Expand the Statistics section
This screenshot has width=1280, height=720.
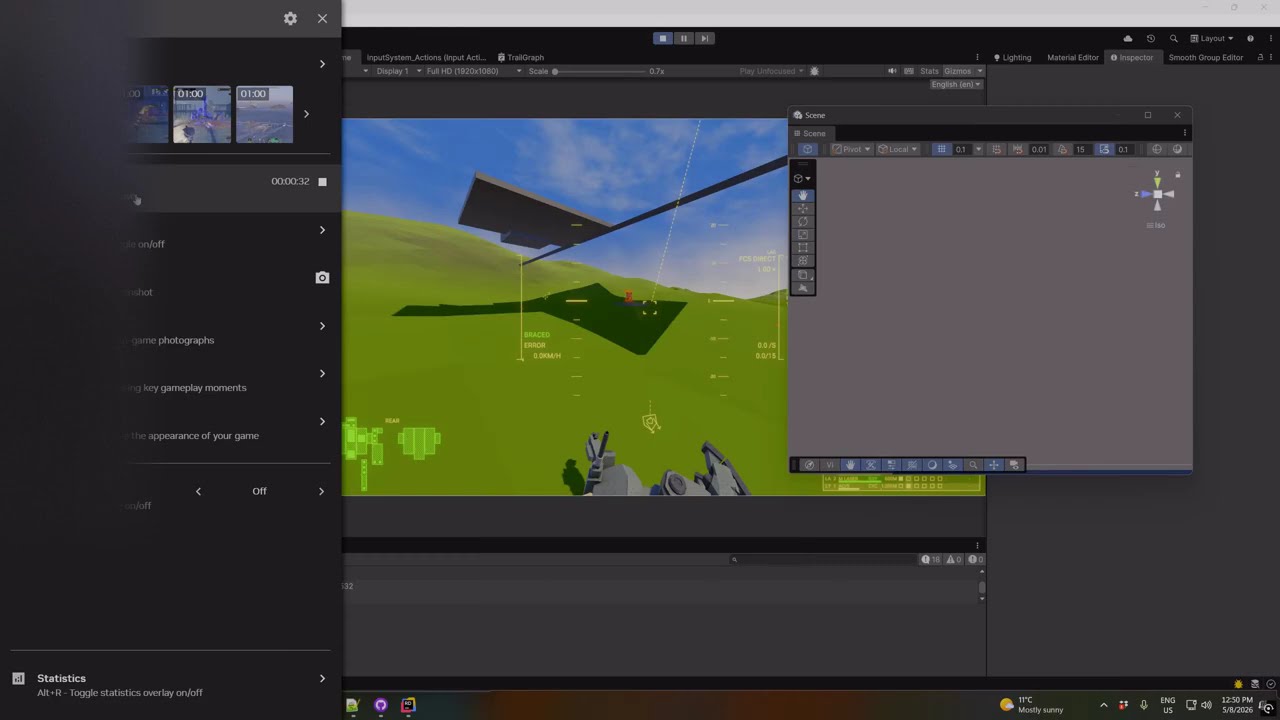point(322,678)
